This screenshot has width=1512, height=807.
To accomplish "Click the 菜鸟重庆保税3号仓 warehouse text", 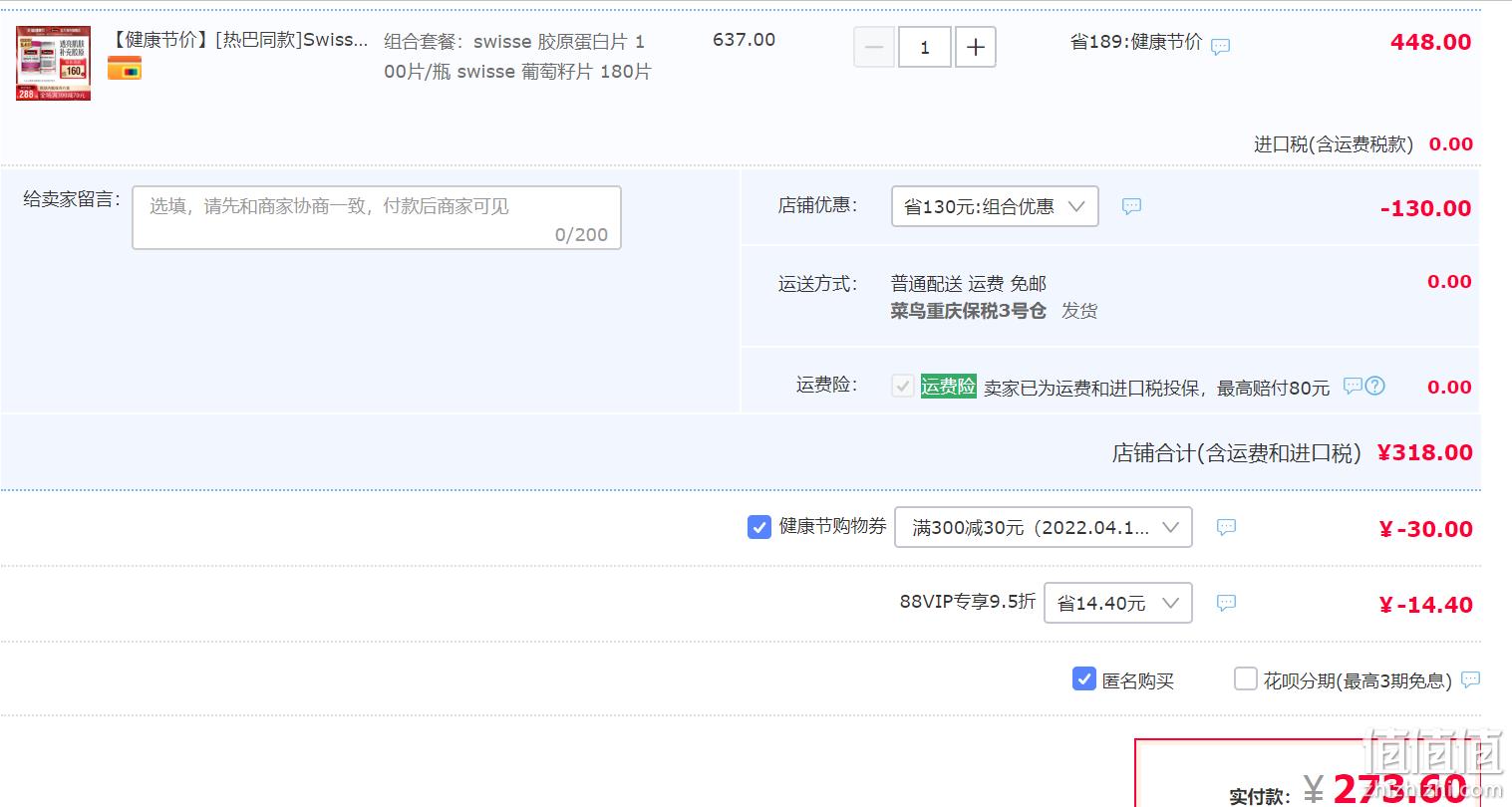I will coord(968,311).
